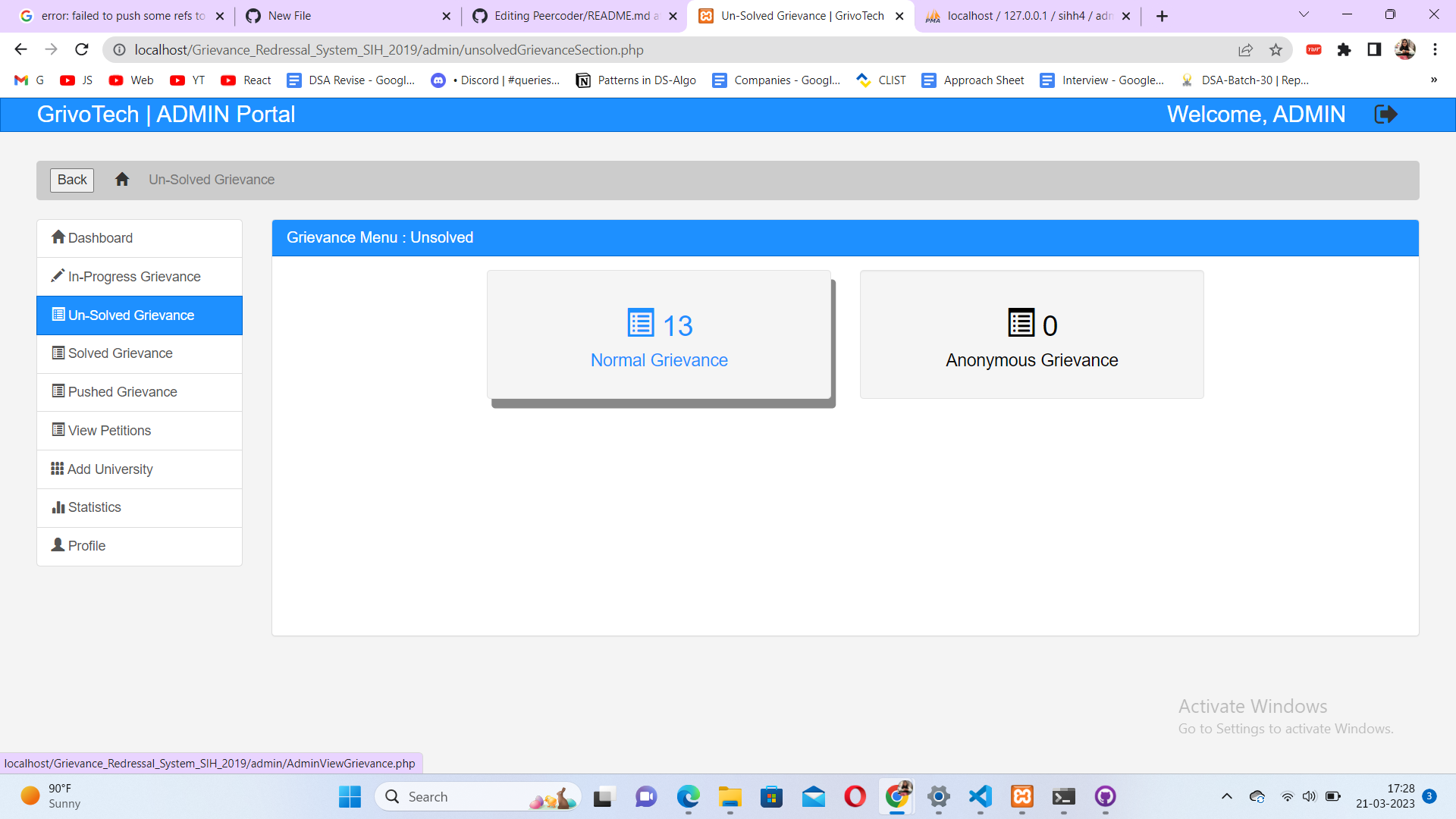Select the In-Progress Grievance pencil icon

point(58,276)
